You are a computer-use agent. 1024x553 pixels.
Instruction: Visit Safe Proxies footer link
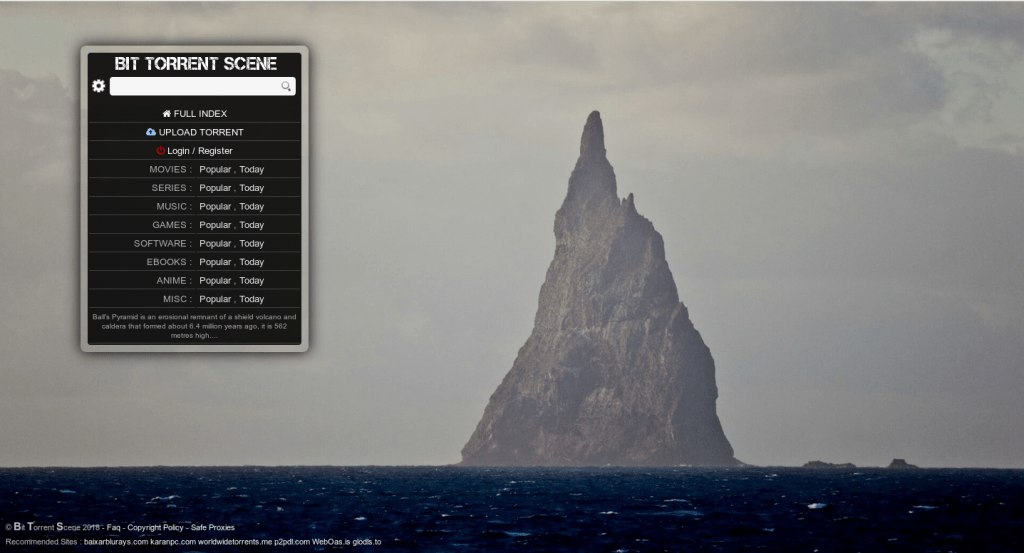point(213,527)
